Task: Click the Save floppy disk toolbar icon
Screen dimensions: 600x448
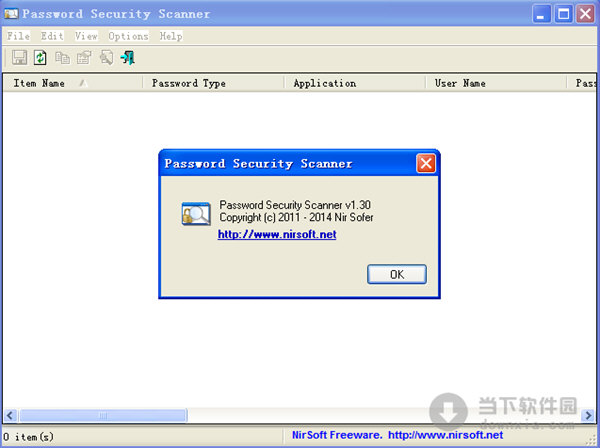Action: [19, 58]
